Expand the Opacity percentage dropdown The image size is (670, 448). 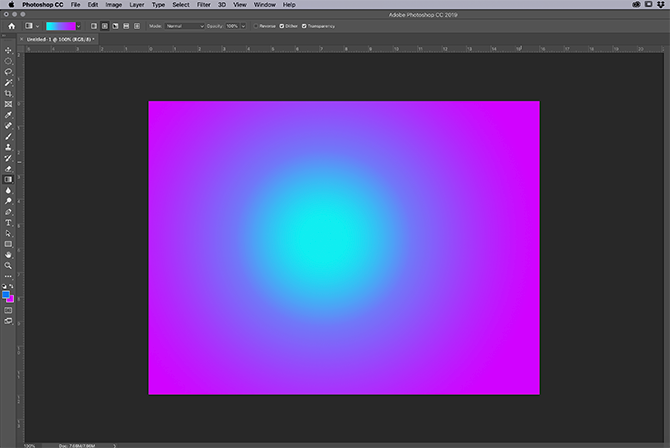243,25
